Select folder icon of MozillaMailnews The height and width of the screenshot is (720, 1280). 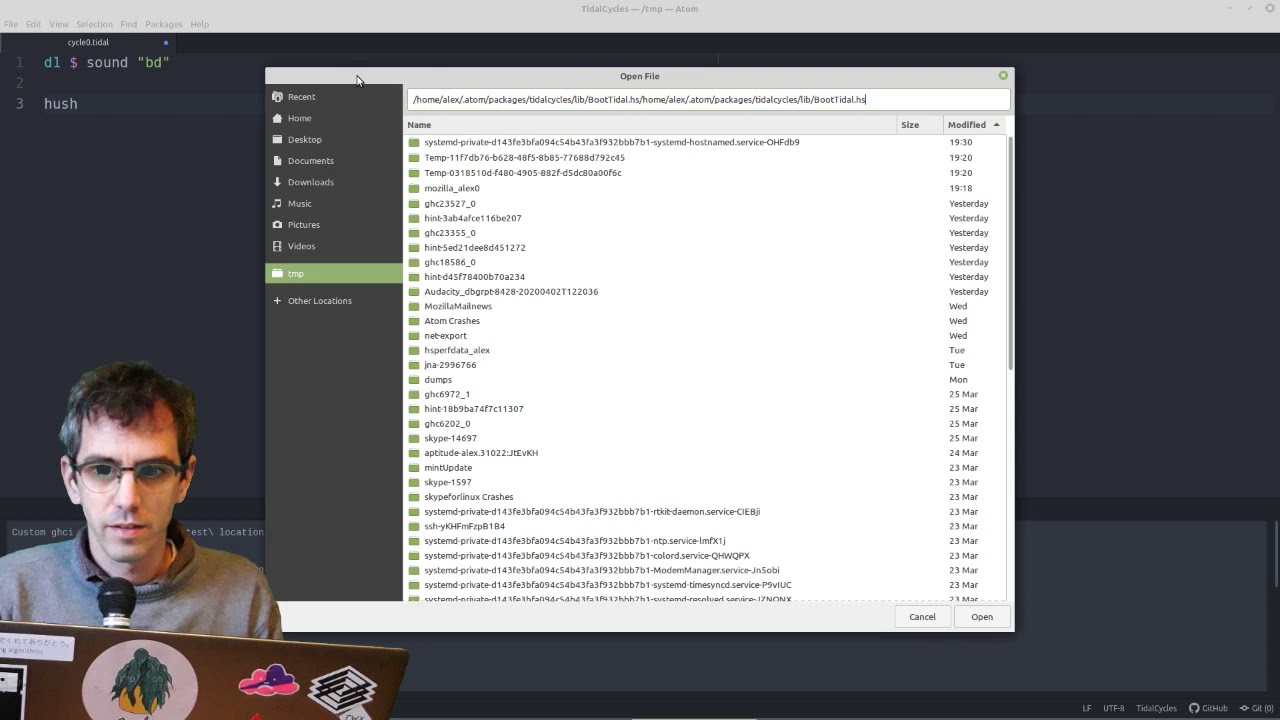pos(414,306)
